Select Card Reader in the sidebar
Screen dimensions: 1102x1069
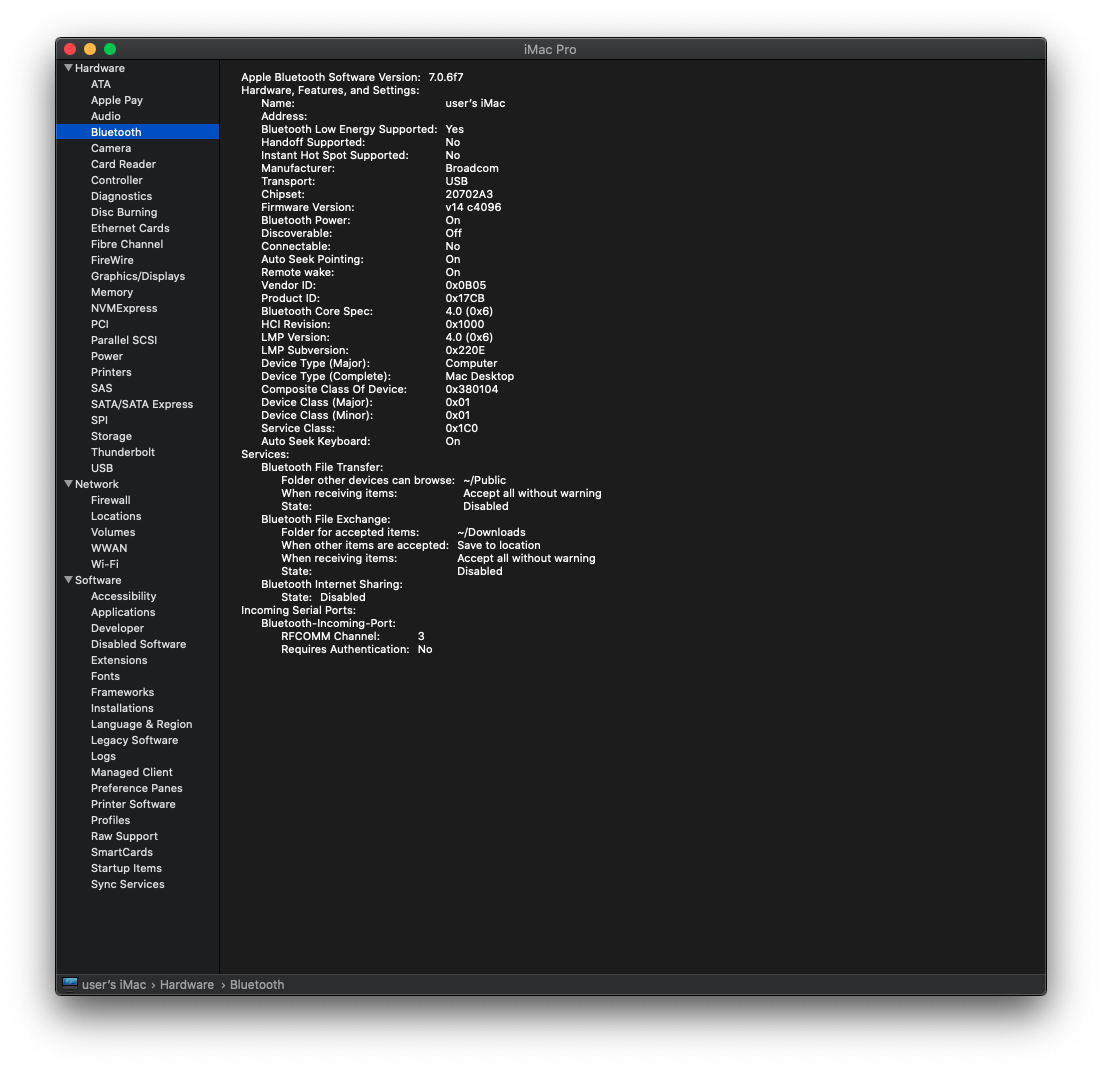(x=123, y=164)
